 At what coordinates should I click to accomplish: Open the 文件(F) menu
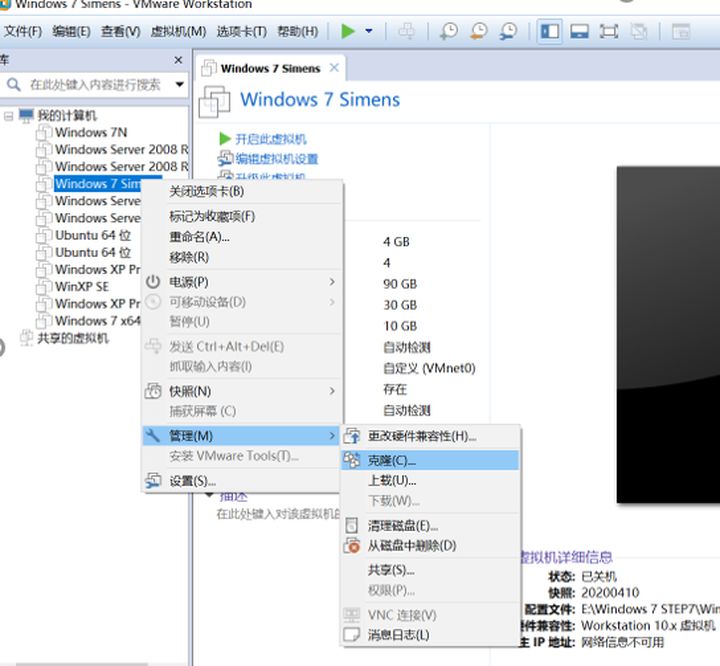(22, 31)
